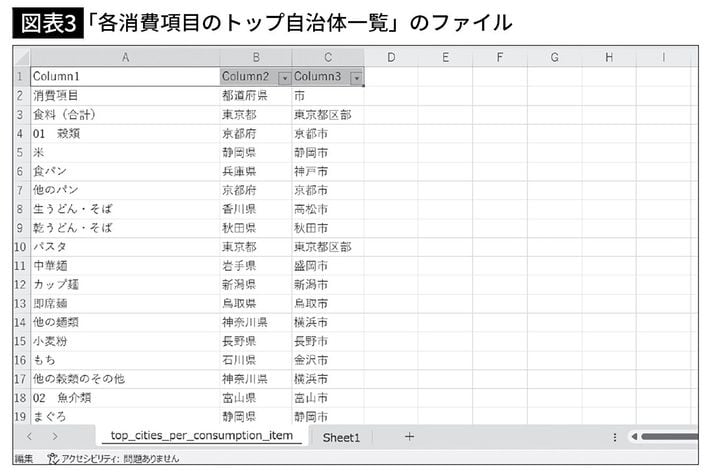Switch to the Sheet1 tab
710x476 pixels.
pos(340,437)
